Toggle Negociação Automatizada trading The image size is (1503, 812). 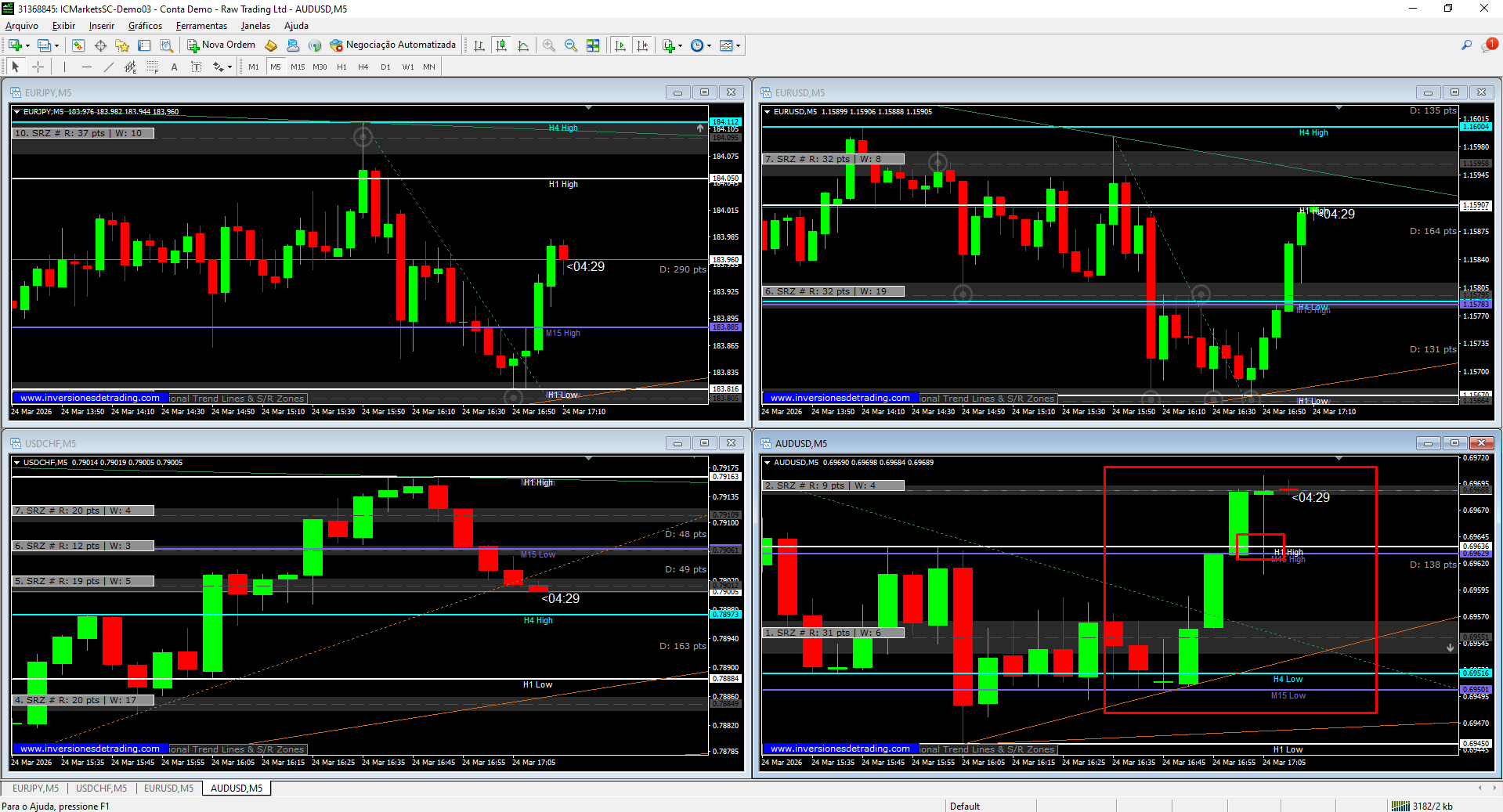point(392,45)
